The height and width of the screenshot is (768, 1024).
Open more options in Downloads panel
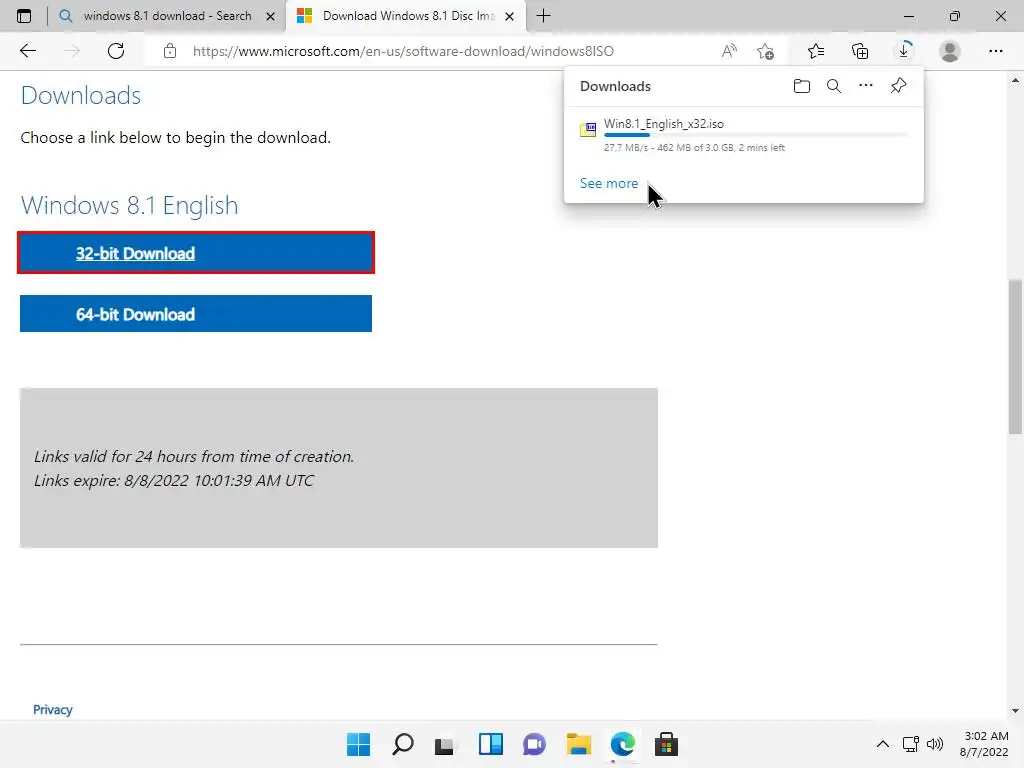(866, 86)
